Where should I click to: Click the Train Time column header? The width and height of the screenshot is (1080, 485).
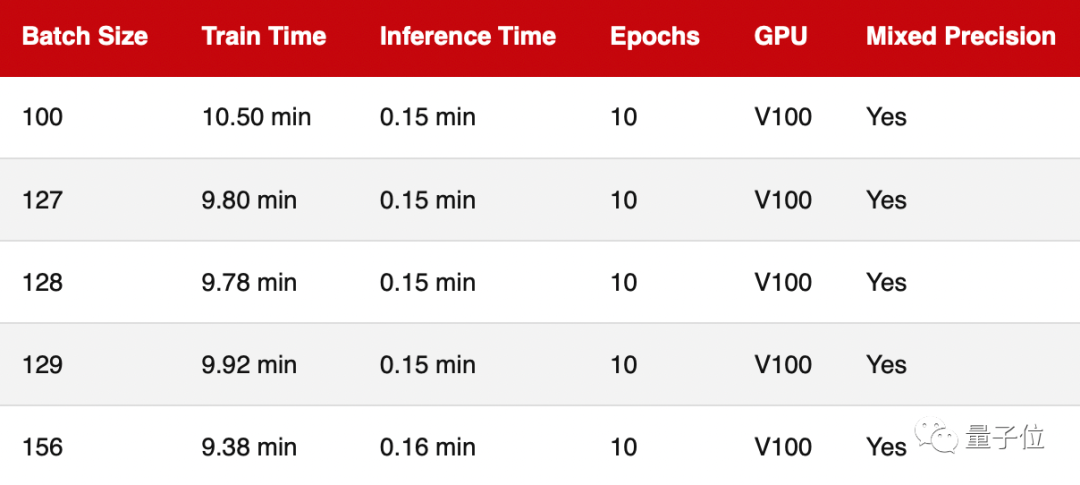(x=264, y=37)
